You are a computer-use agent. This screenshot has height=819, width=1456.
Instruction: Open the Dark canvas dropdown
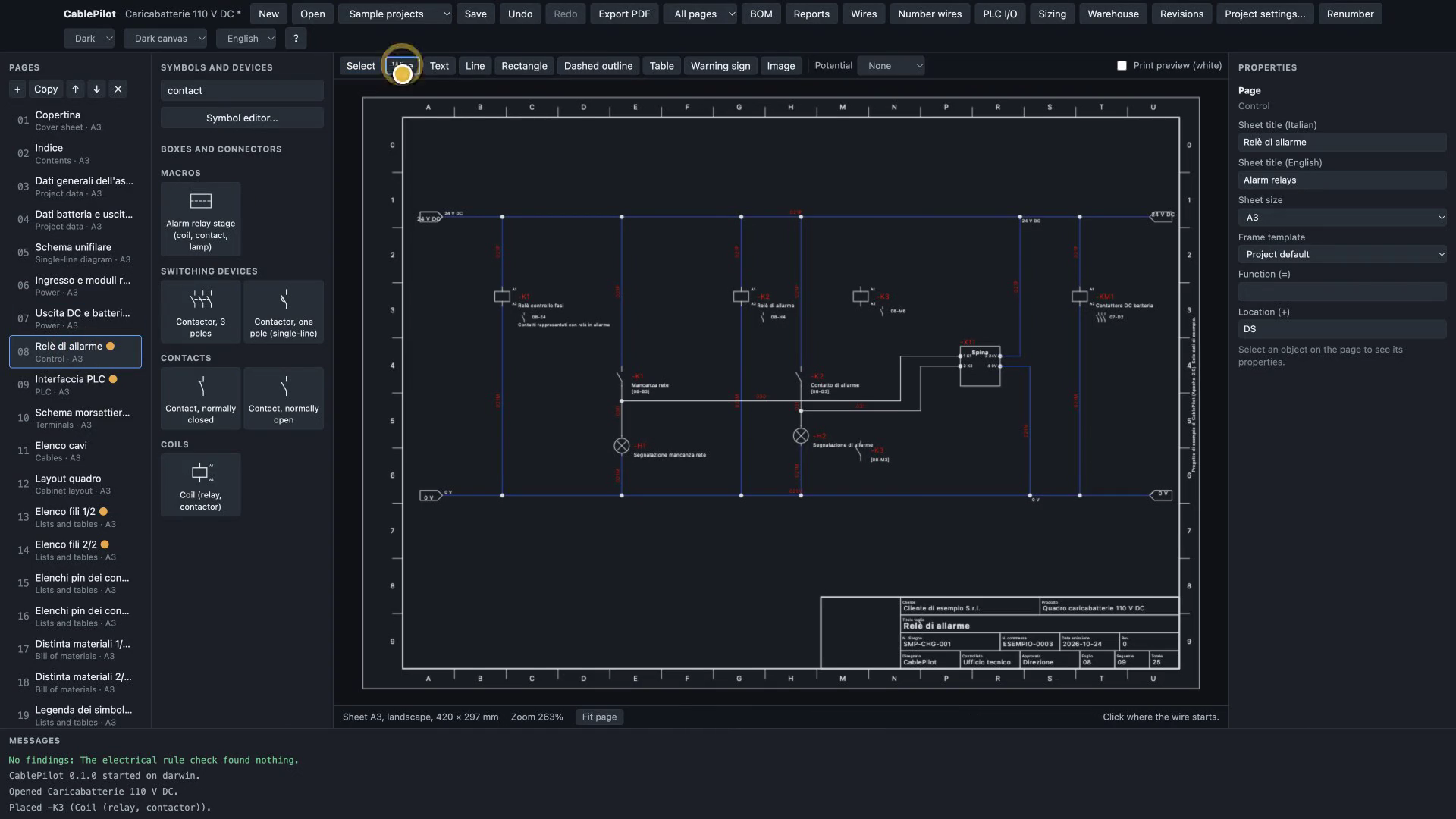click(165, 39)
